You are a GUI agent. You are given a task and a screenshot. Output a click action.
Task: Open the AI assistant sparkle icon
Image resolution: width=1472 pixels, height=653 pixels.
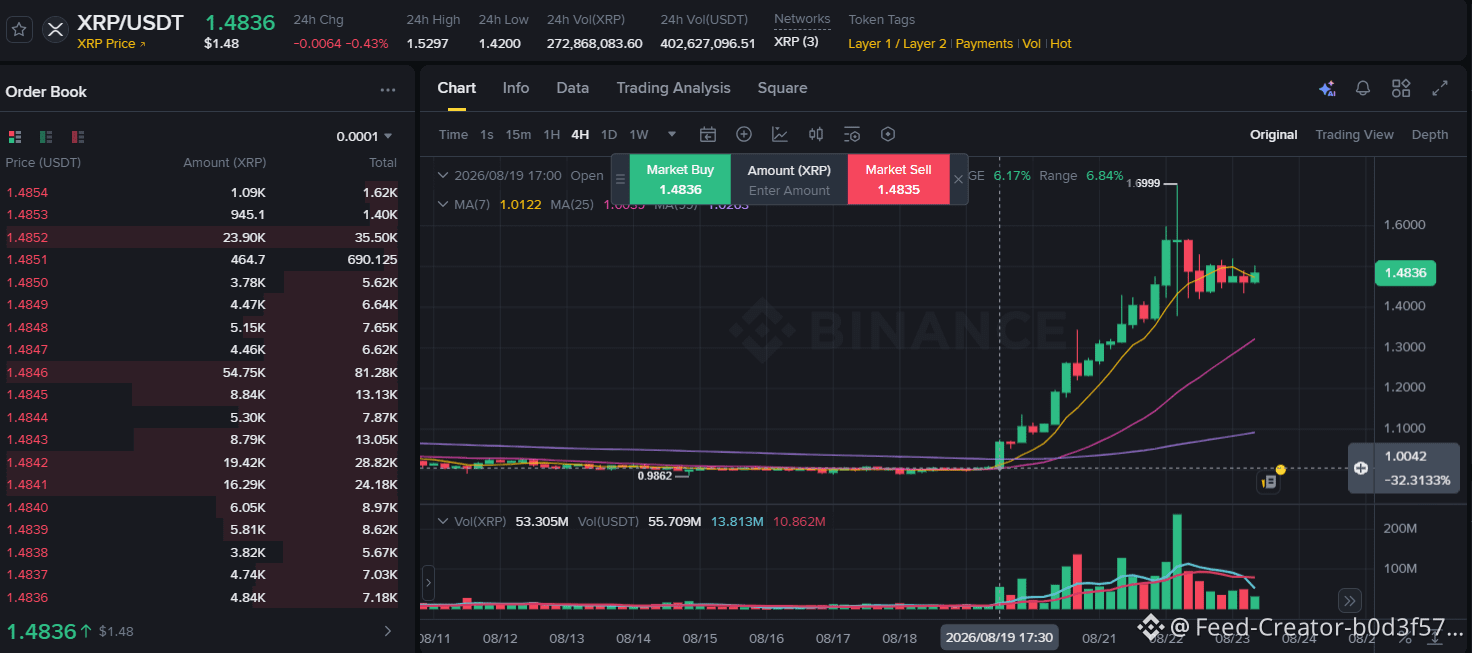pos(1327,89)
